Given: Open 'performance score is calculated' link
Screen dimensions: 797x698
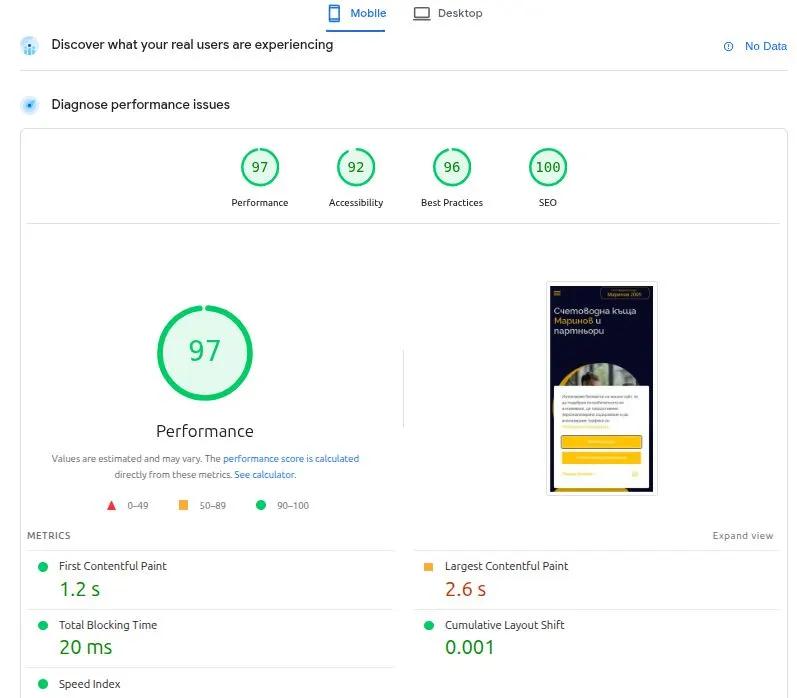Looking at the screenshot, I should pos(291,459).
